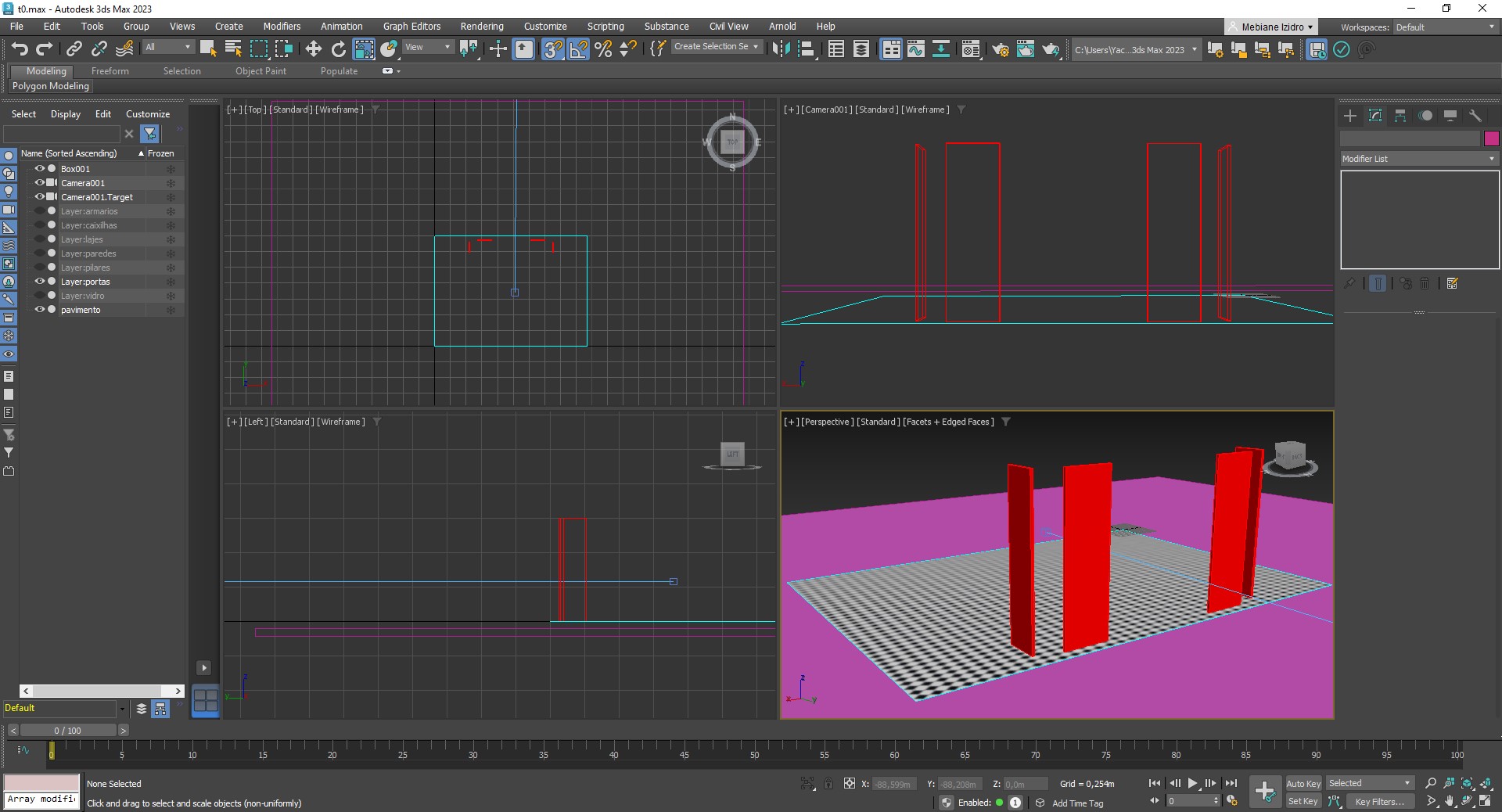Click the pink object color swatch
This screenshot has width=1502, height=812.
click(1491, 138)
